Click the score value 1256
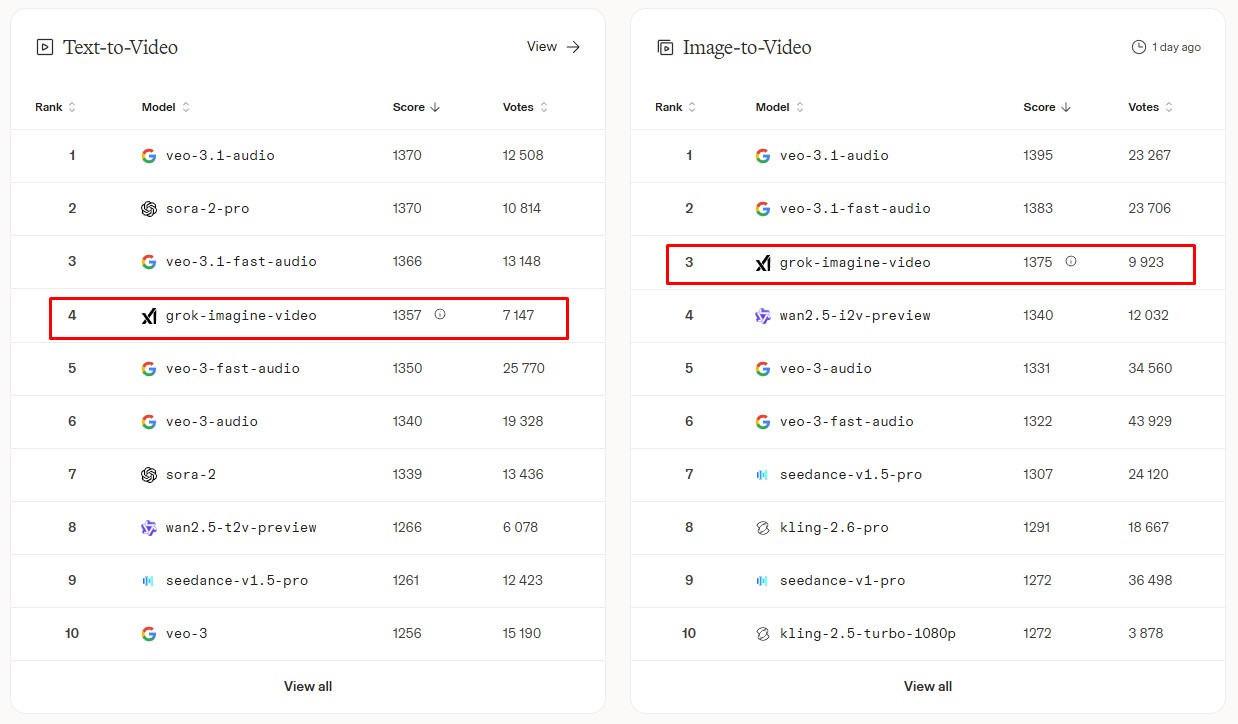 (407, 634)
